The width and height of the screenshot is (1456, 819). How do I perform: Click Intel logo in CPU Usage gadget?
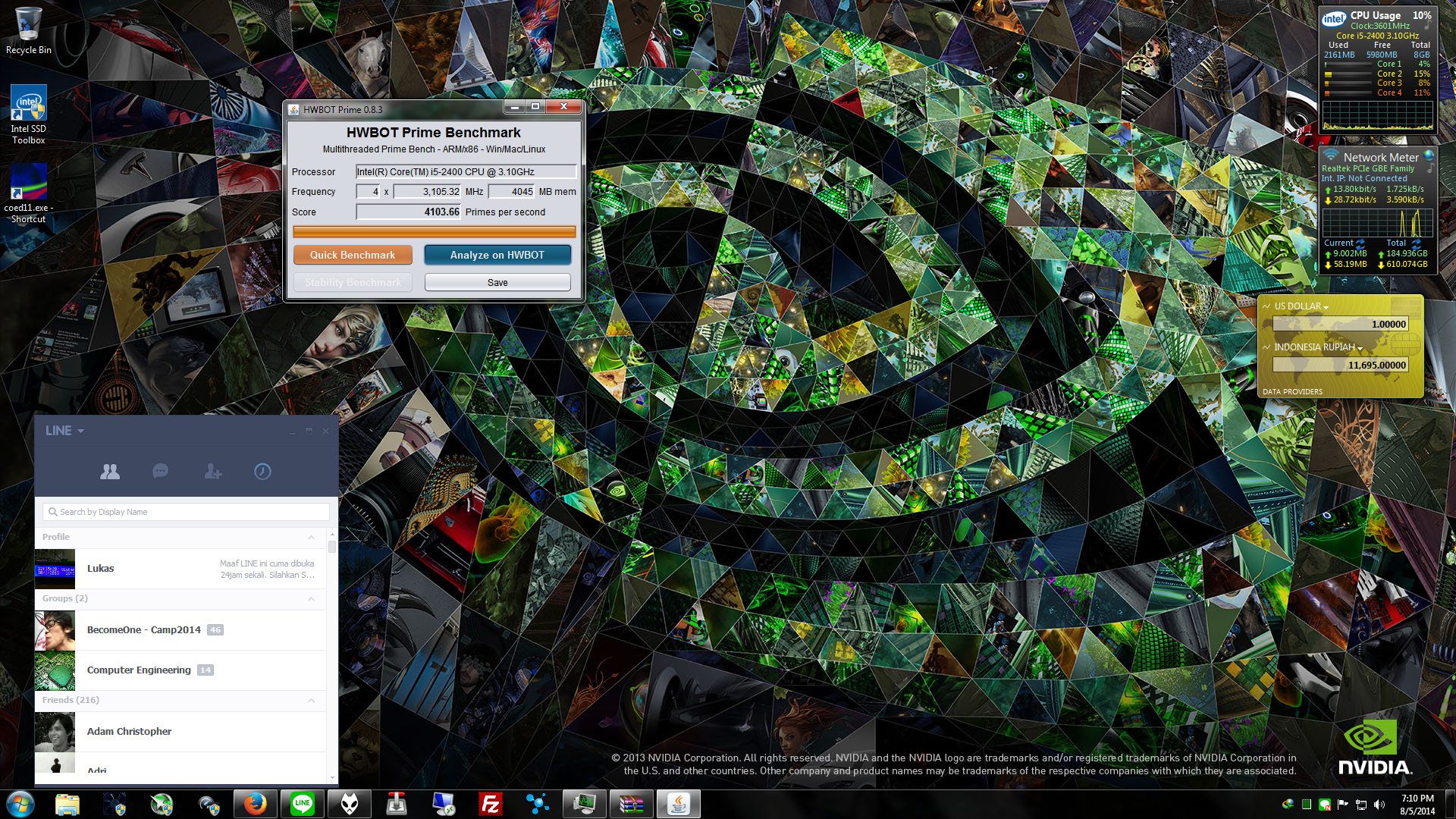coord(1334,19)
